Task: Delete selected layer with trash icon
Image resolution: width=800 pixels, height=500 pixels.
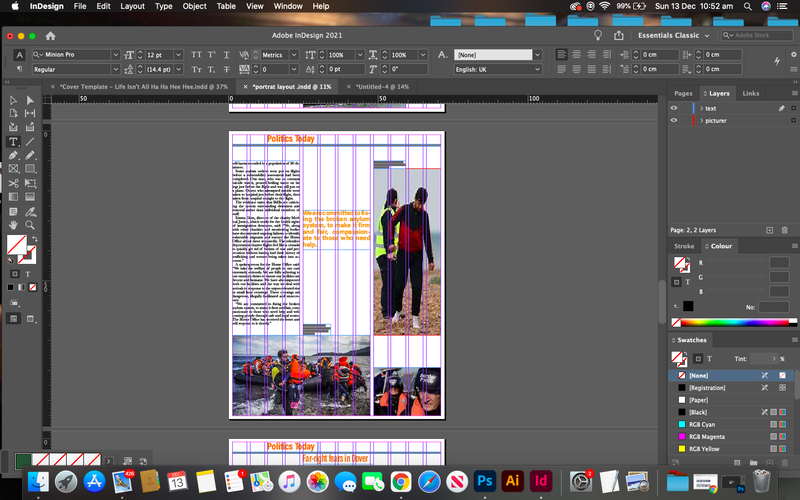Action: [785, 230]
